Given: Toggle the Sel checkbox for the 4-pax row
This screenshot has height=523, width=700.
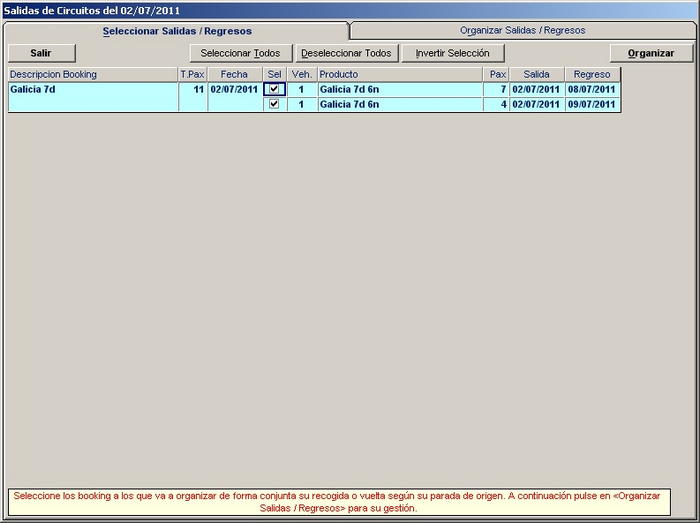Looking at the screenshot, I should click(274, 104).
